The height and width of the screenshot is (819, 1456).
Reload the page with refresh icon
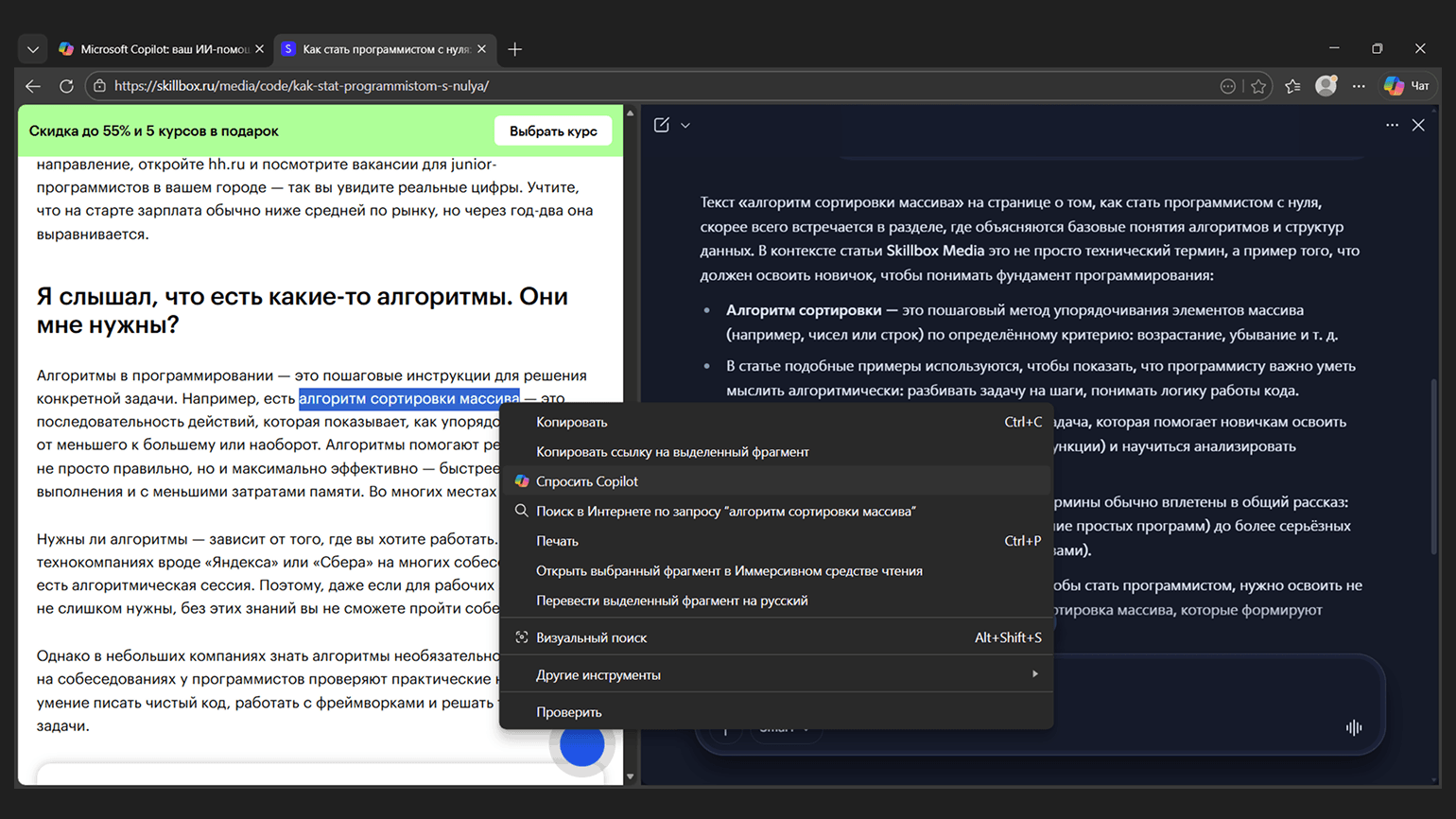coord(66,86)
